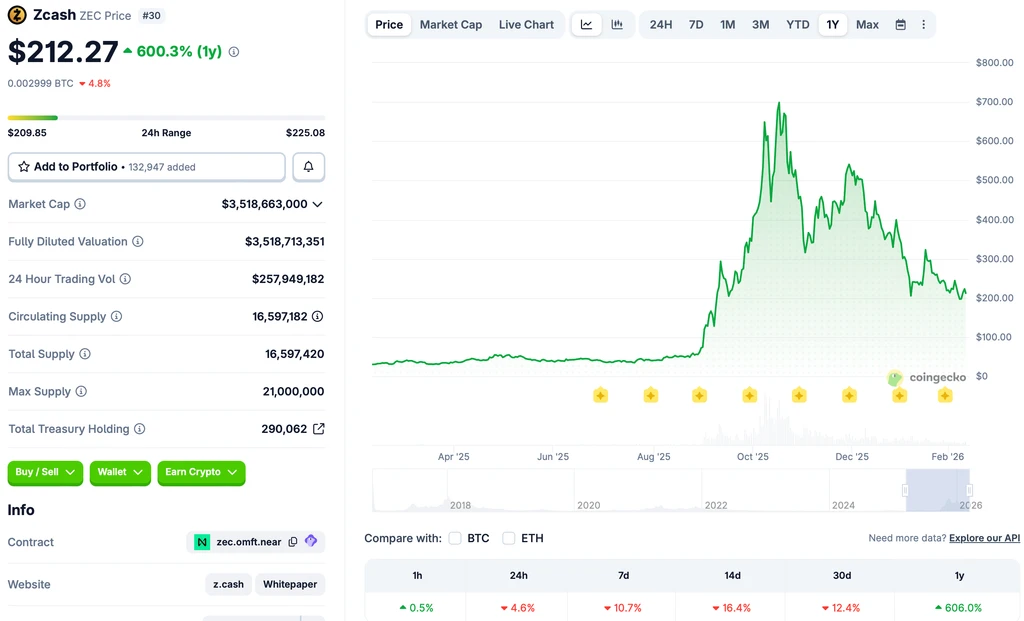Click the 1h column header in change table
This screenshot has height=621, width=1024.
point(417,575)
